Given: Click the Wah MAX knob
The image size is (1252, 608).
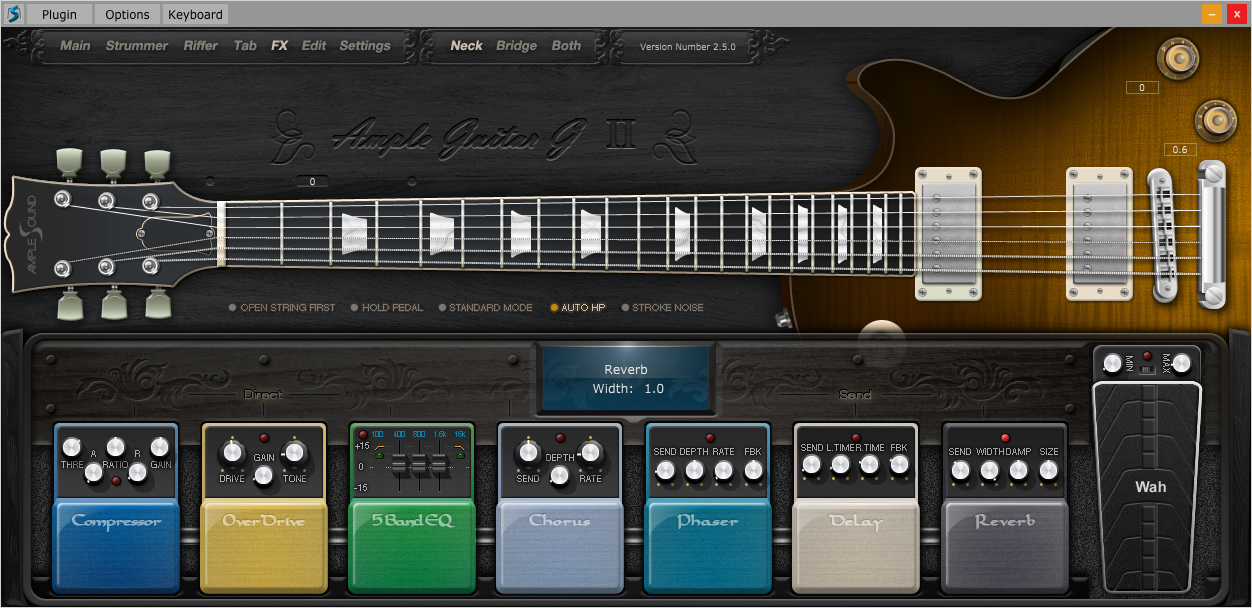Looking at the screenshot, I should [1181, 362].
